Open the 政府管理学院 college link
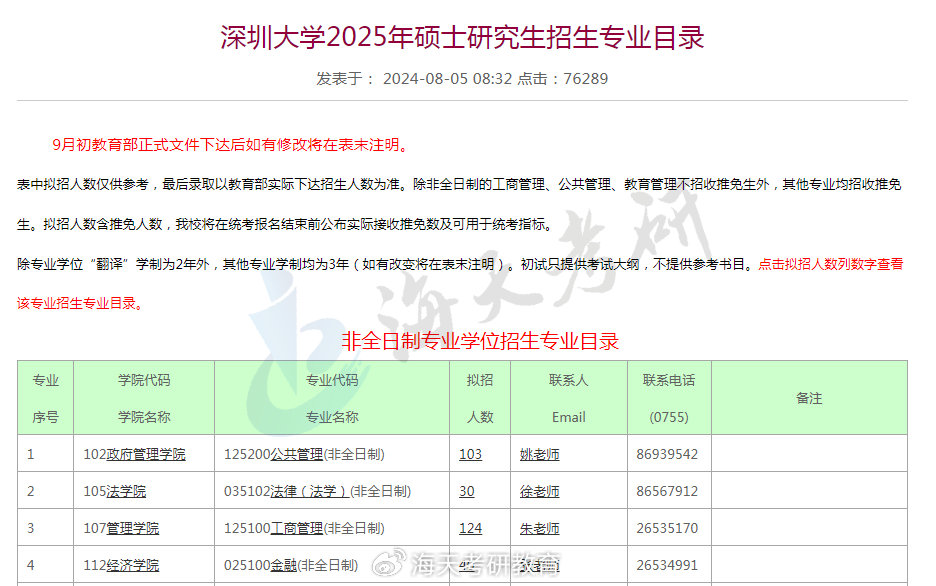Screen dimensions: 936x586 146,454
